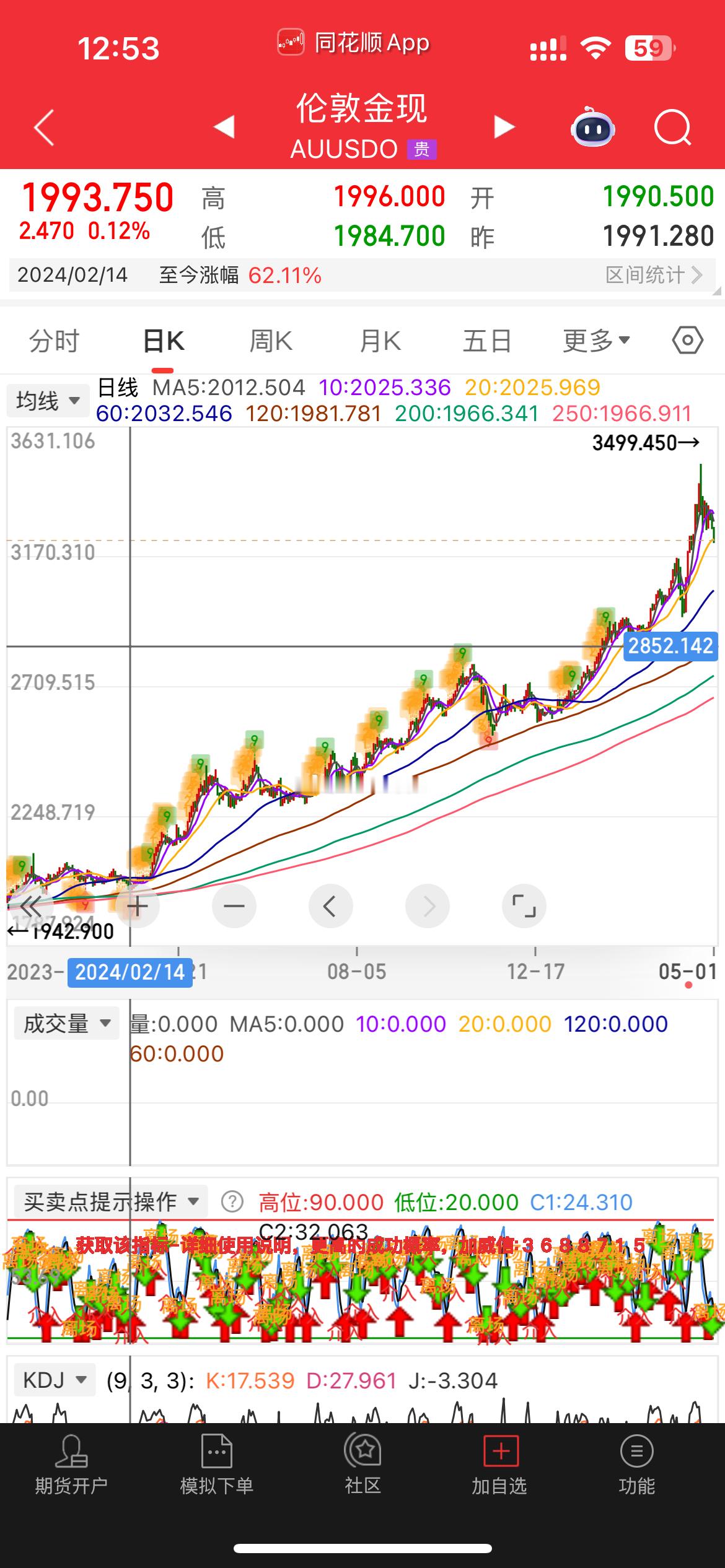725x1568 pixels.
Task: Select the 月K tab
Action: pyautogui.click(x=380, y=341)
